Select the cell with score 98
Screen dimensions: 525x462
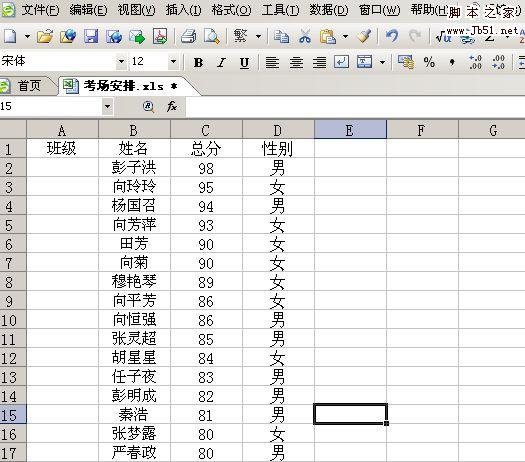(206, 167)
